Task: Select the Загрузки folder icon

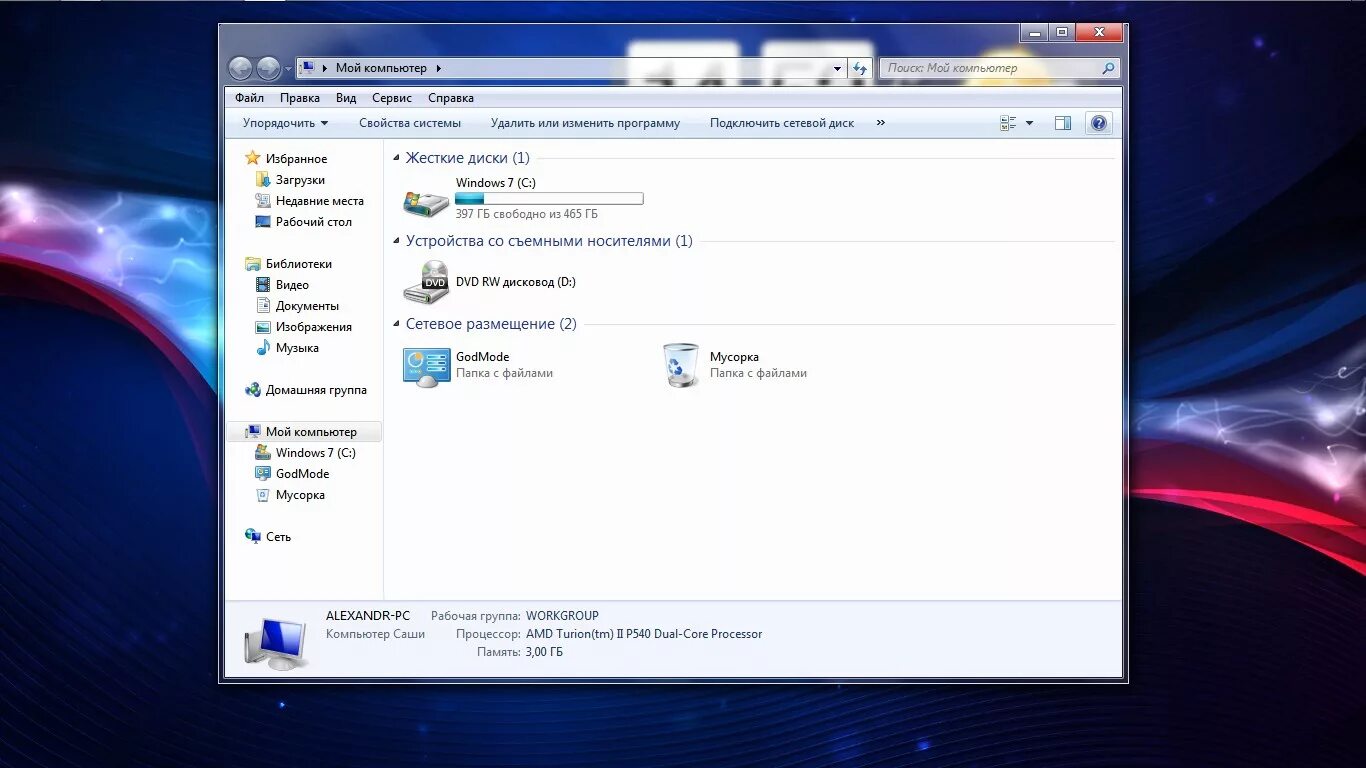Action: pyautogui.click(x=263, y=180)
